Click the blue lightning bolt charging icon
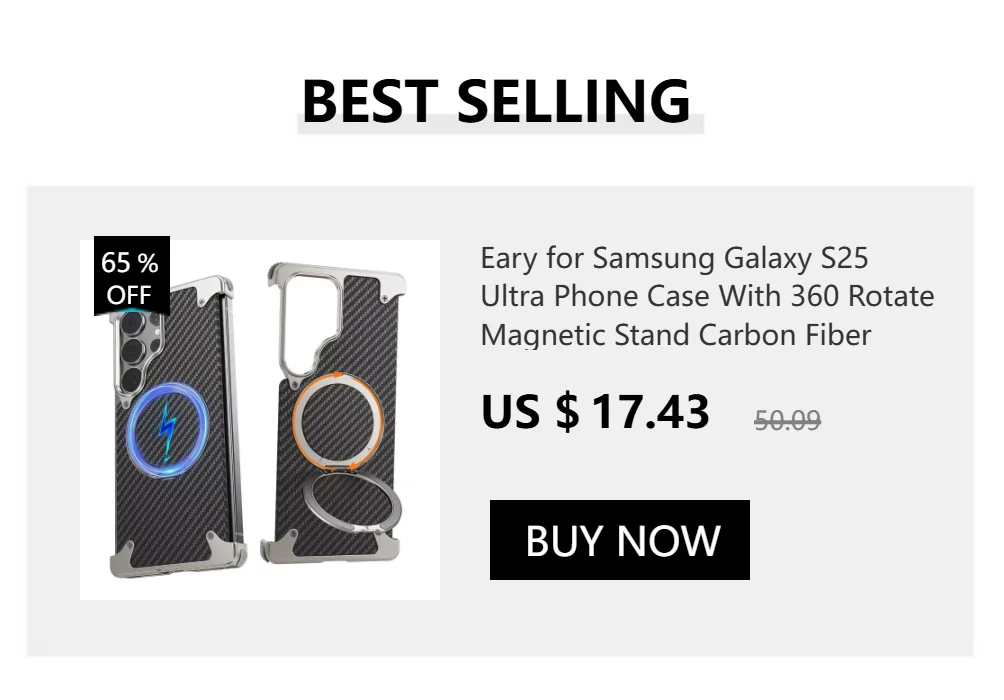This screenshot has height=700, width=1004. tap(168, 433)
